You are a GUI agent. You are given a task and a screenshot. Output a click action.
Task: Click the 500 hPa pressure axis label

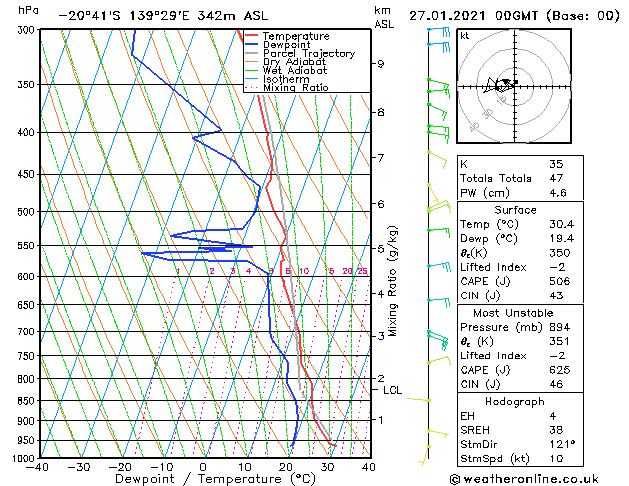pos(27,211)
